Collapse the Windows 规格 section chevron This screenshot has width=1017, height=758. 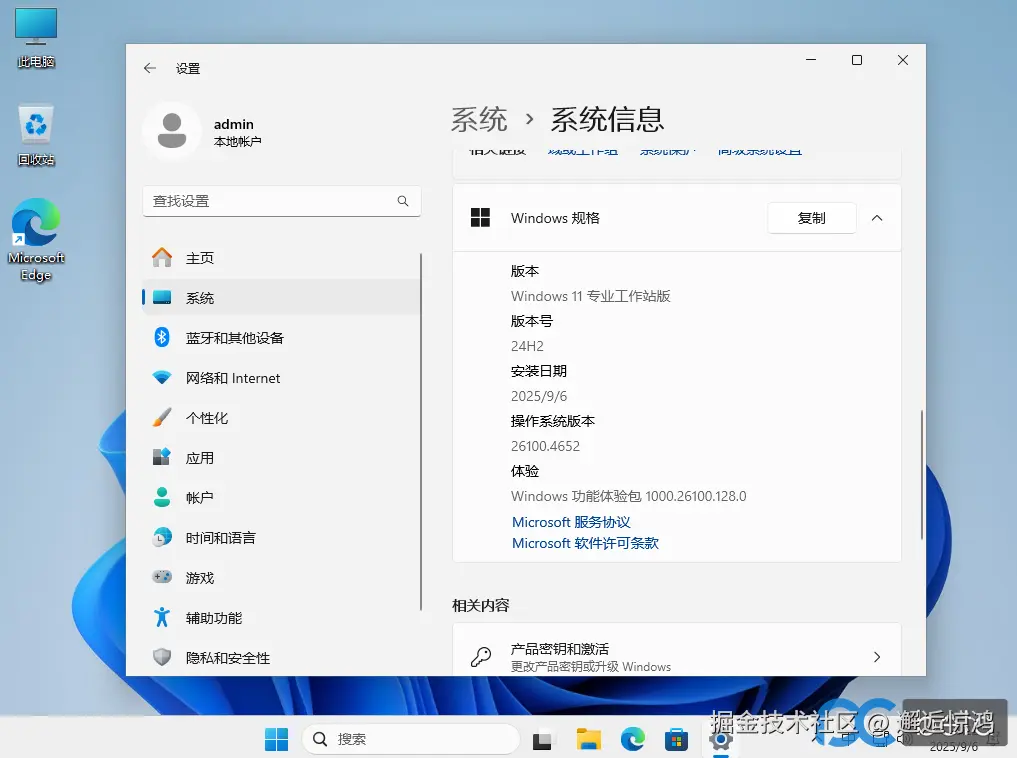(877, 218)
